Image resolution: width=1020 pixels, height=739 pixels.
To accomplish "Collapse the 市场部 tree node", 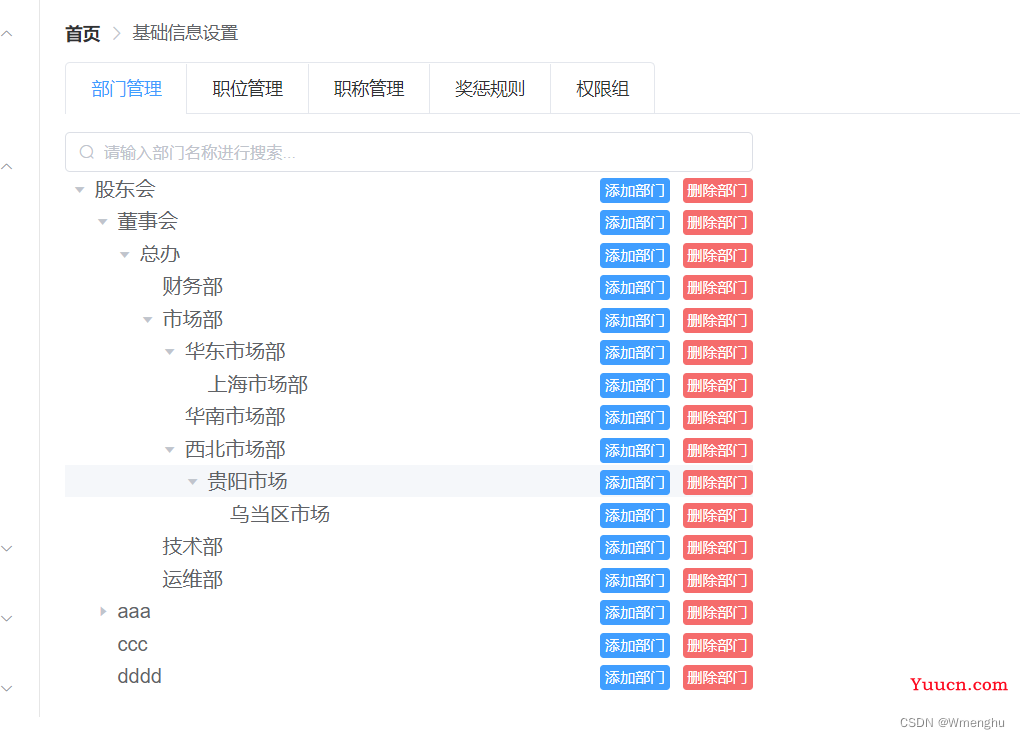I will (x=148, y=319).
